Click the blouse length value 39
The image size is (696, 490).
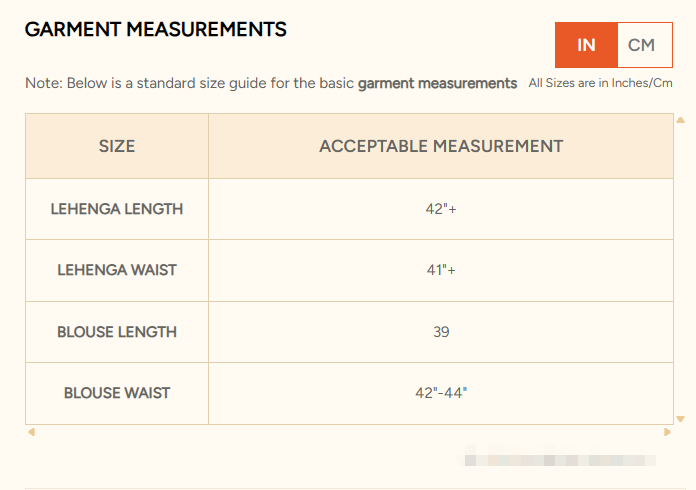pos(441,332)
